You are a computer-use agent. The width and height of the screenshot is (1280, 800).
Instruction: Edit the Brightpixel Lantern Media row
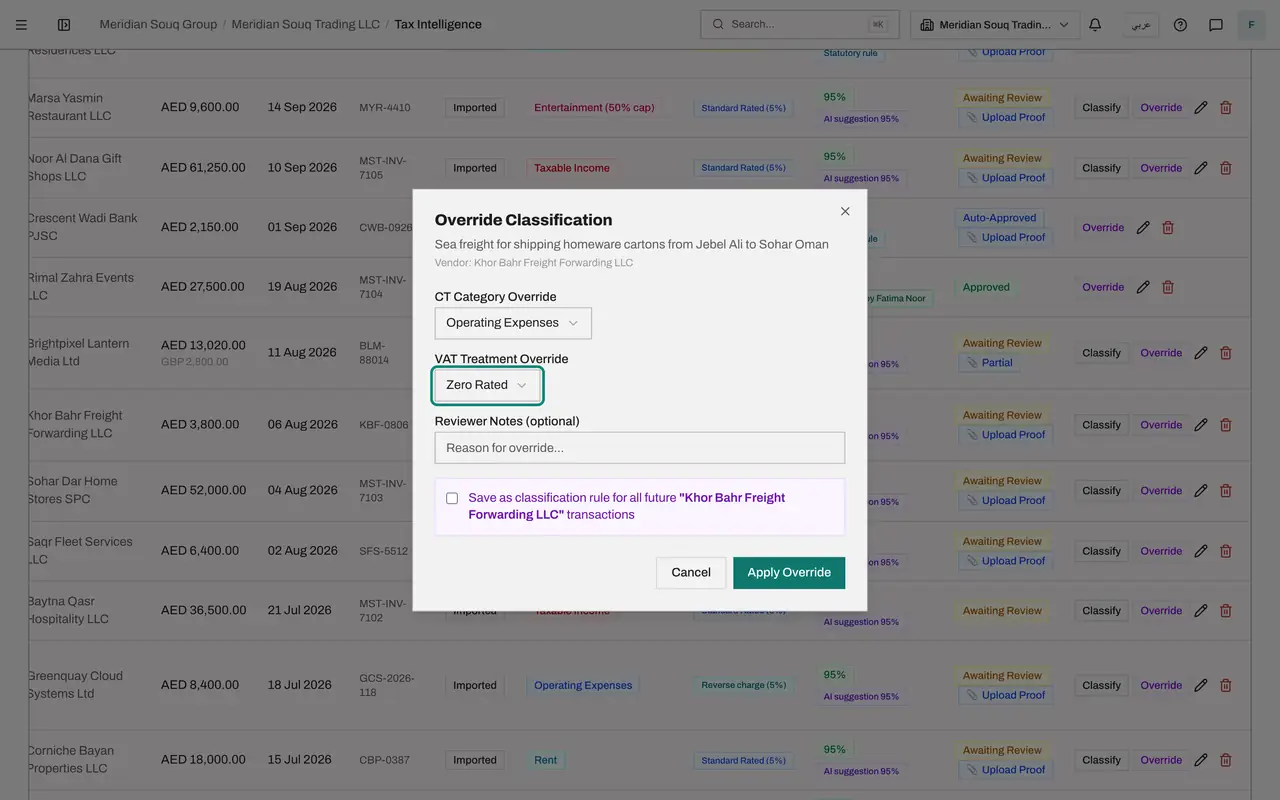1201,353
